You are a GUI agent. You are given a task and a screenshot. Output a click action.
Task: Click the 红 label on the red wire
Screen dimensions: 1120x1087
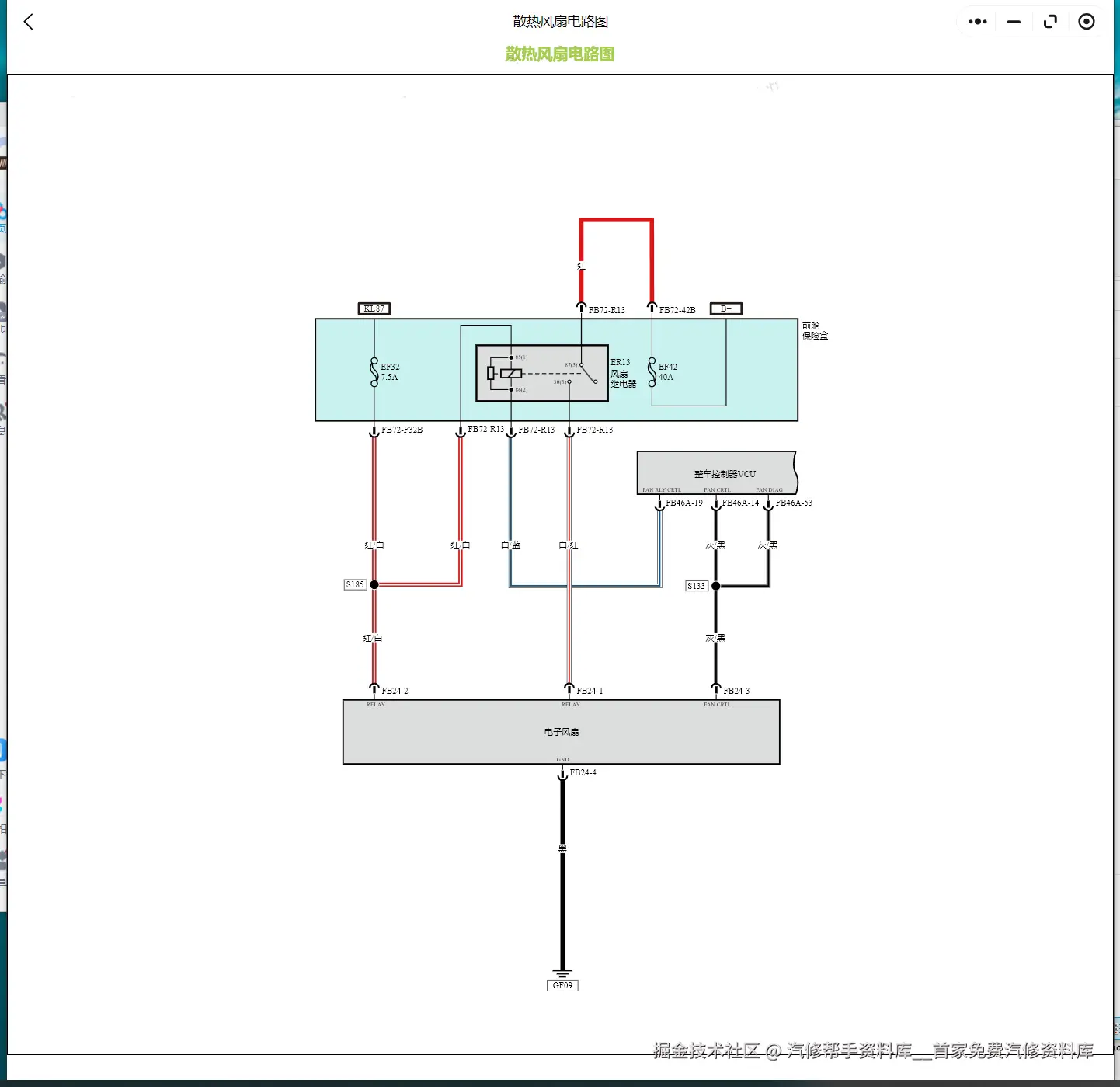[582, 267]
